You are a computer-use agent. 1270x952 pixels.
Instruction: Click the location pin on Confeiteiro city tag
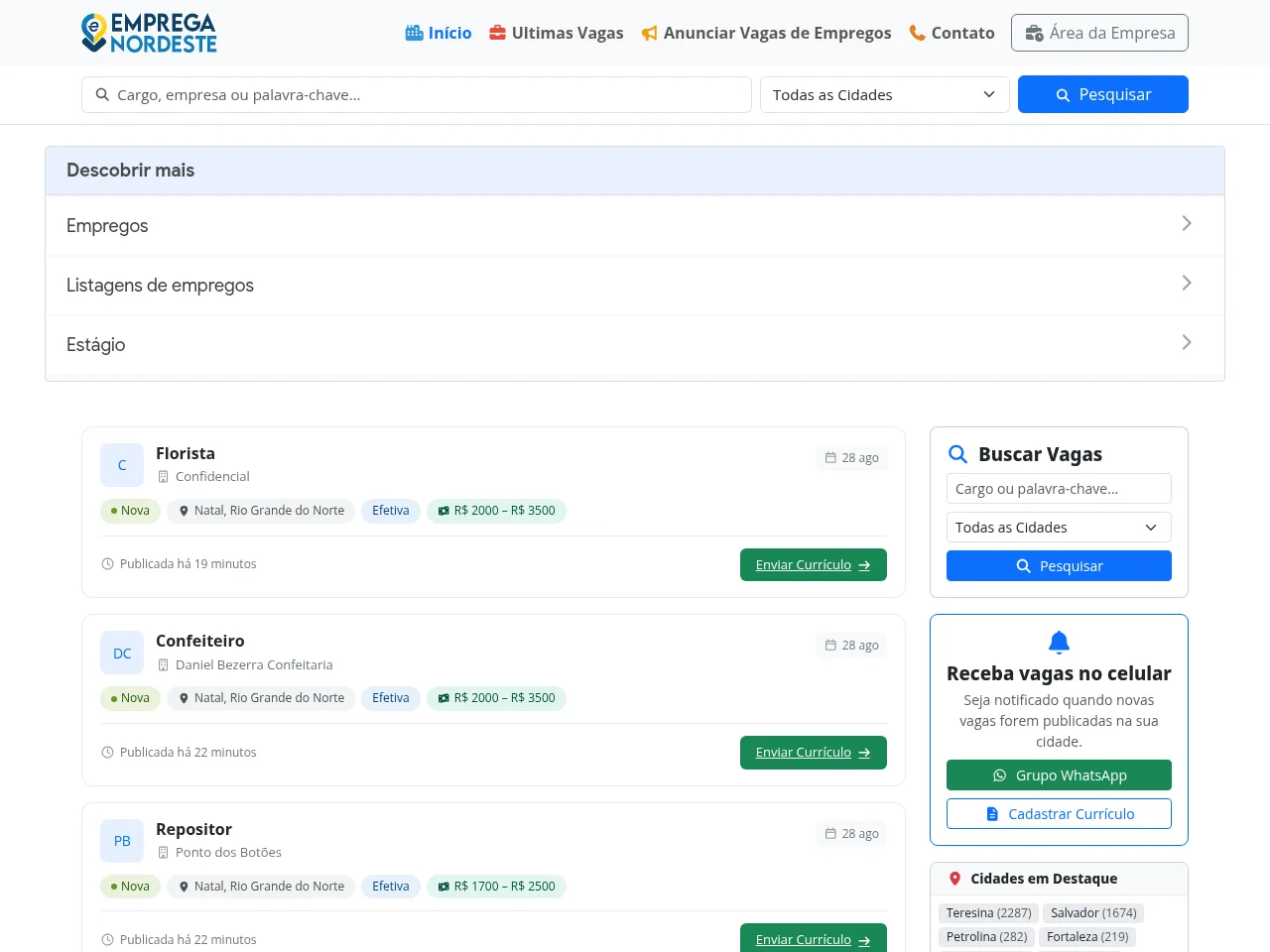(184, 698)
